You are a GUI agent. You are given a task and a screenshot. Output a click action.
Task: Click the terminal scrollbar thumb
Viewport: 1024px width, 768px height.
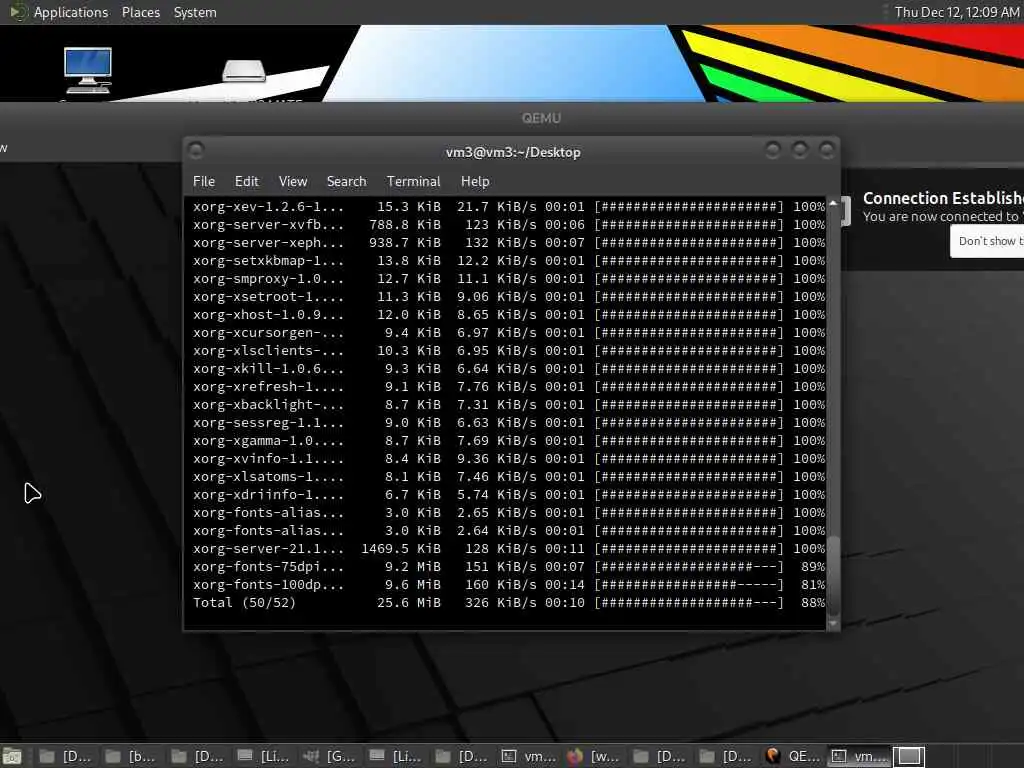point(833,575)
